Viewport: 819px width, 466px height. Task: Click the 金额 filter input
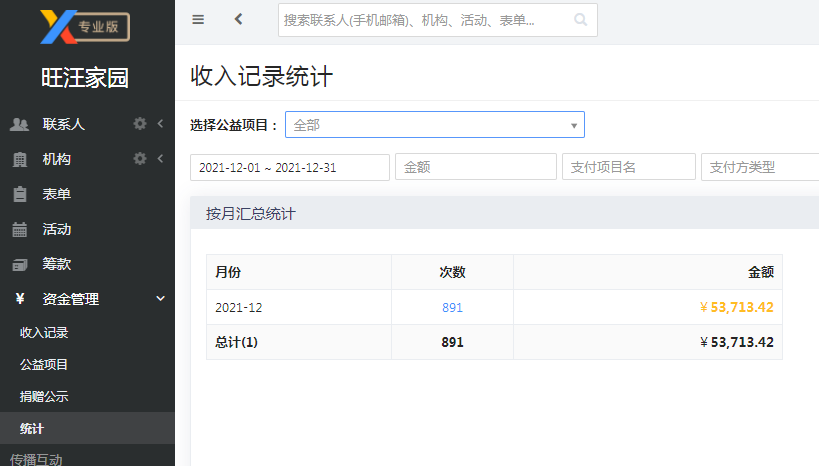tap(476, 167)
